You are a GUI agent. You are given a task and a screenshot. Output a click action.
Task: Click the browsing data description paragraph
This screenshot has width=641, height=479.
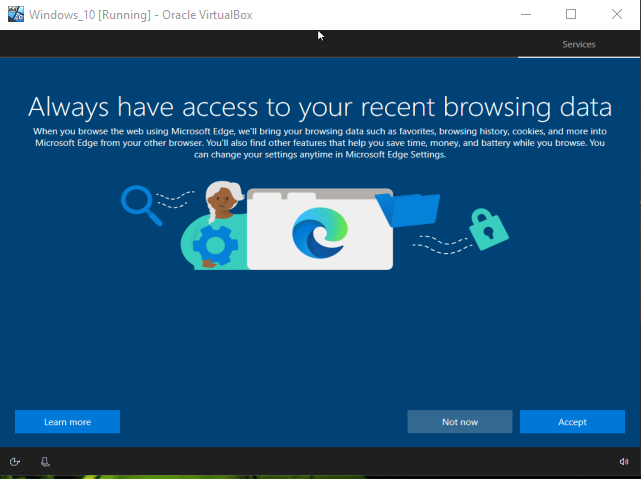319,143
